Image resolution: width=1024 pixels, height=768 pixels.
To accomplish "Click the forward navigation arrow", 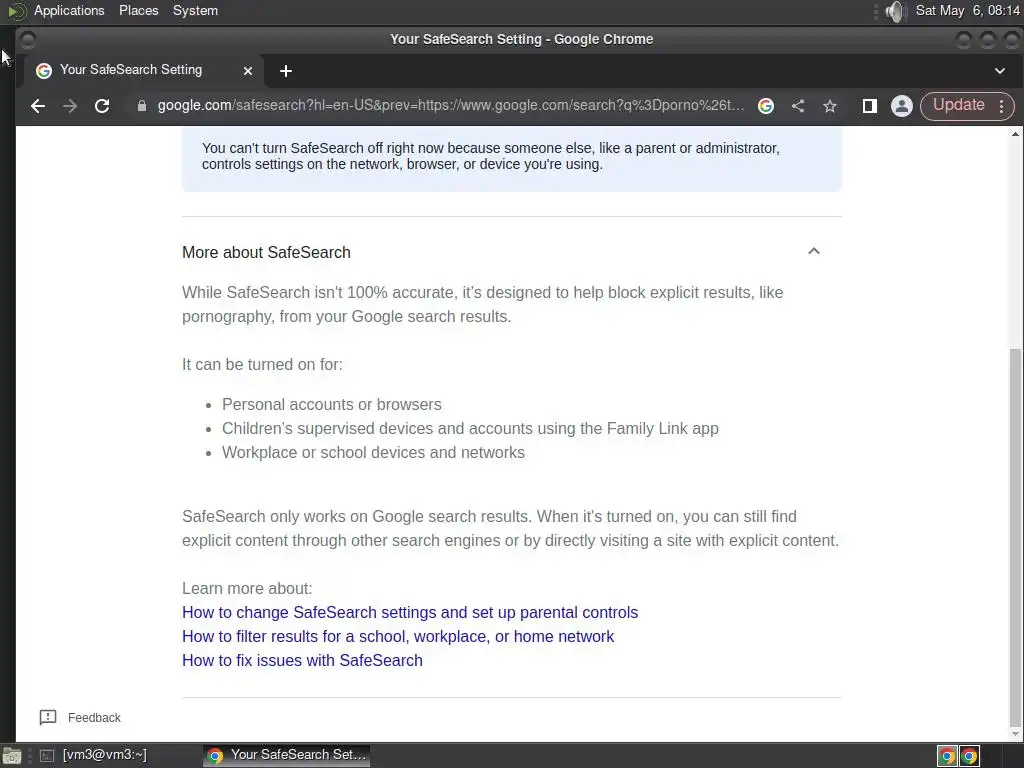I will click(70, 106).
